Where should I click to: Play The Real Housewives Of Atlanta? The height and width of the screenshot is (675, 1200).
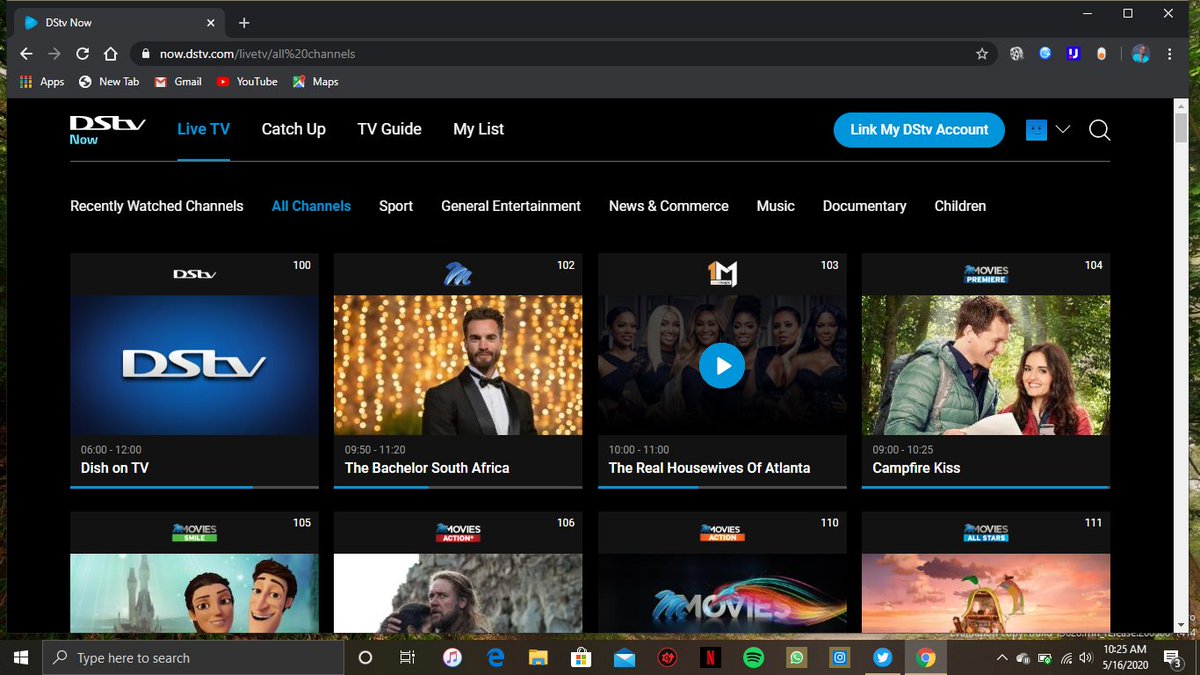point(722,366)
